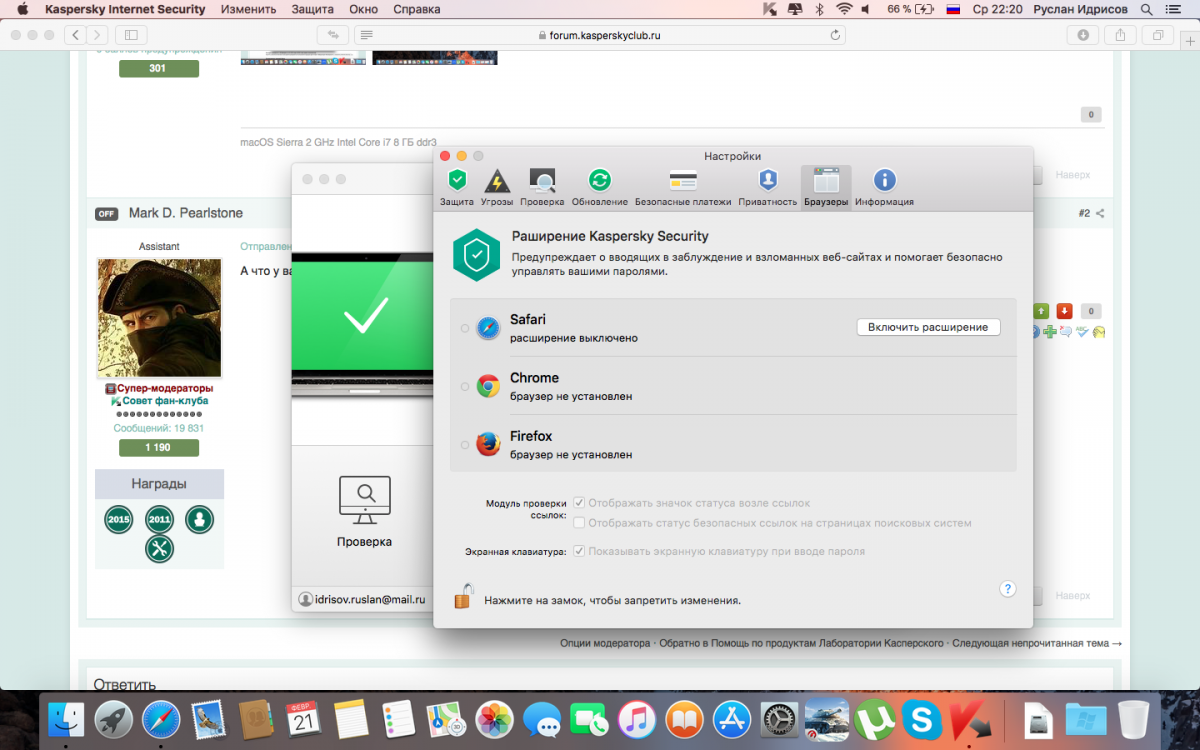Open the Окно menu
This screenshot has width=1200, height=750.
pos(364,9)
